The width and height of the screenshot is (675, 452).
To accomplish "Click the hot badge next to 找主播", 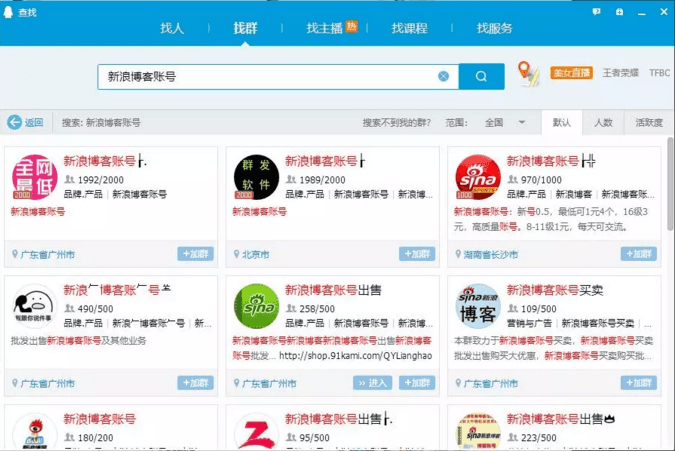I will tap(352, 27).
